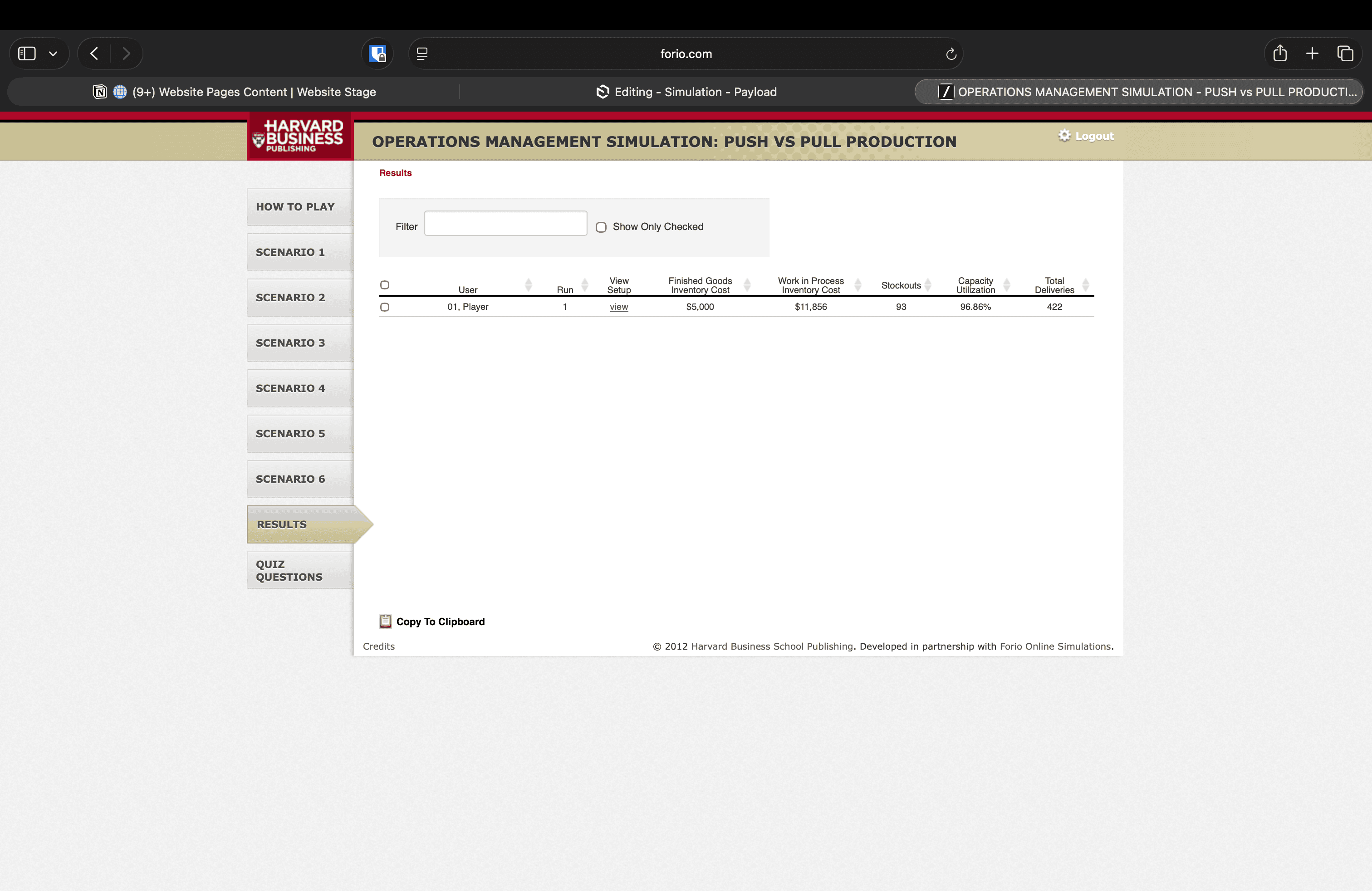Click into the Filter text field
1372x891 pixels.
[505, 224]
